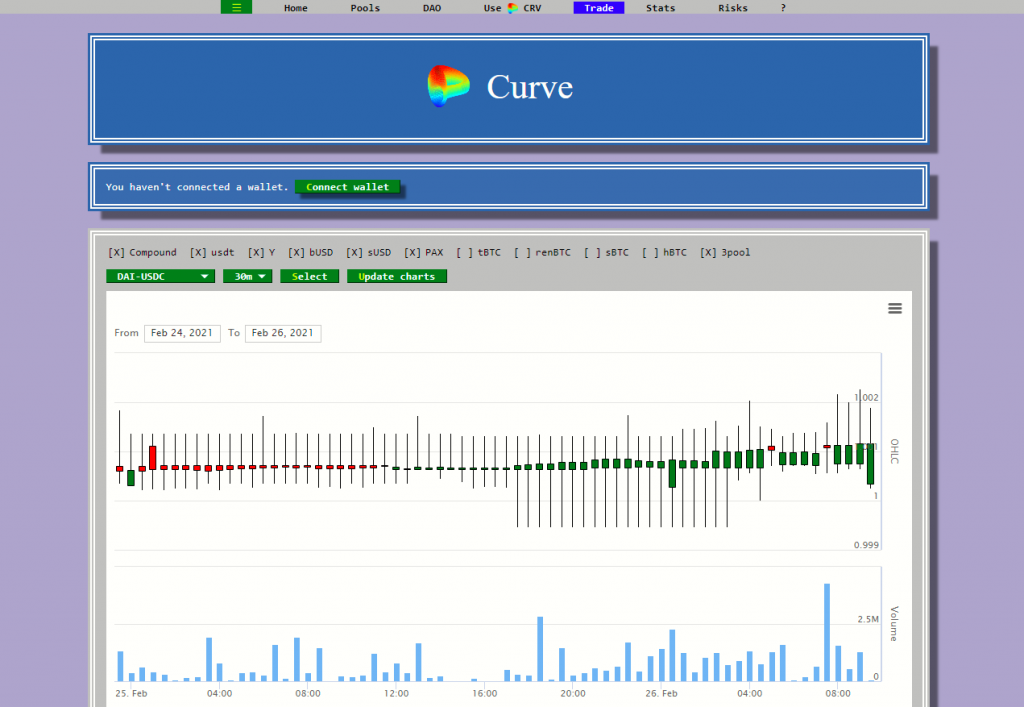Click the From date field showing Feb 24, 2021
This screenshot has width=1024, height=707.
(182, 333)
